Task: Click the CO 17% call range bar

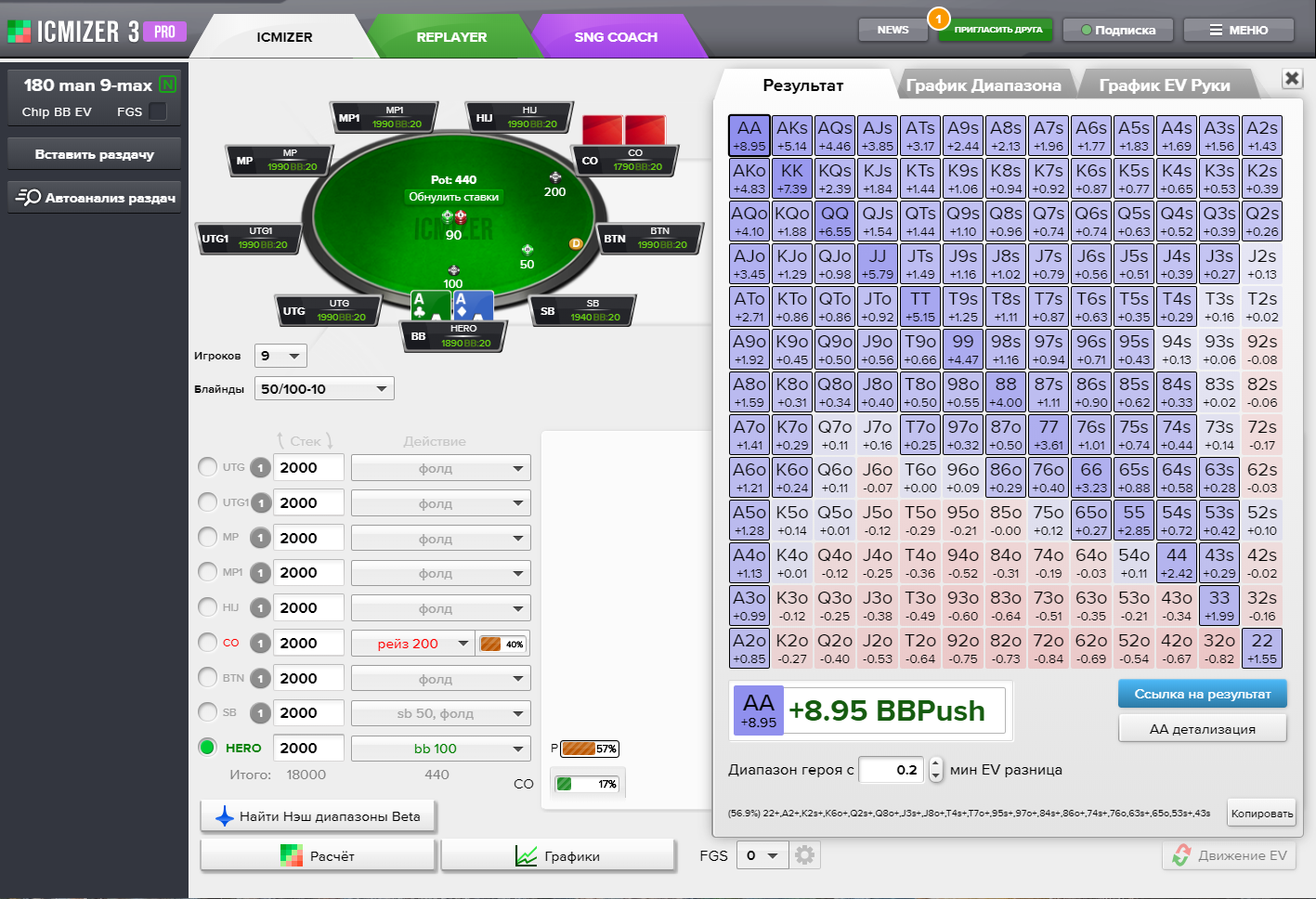Action: pyautogui.click(x=587, y=784)
